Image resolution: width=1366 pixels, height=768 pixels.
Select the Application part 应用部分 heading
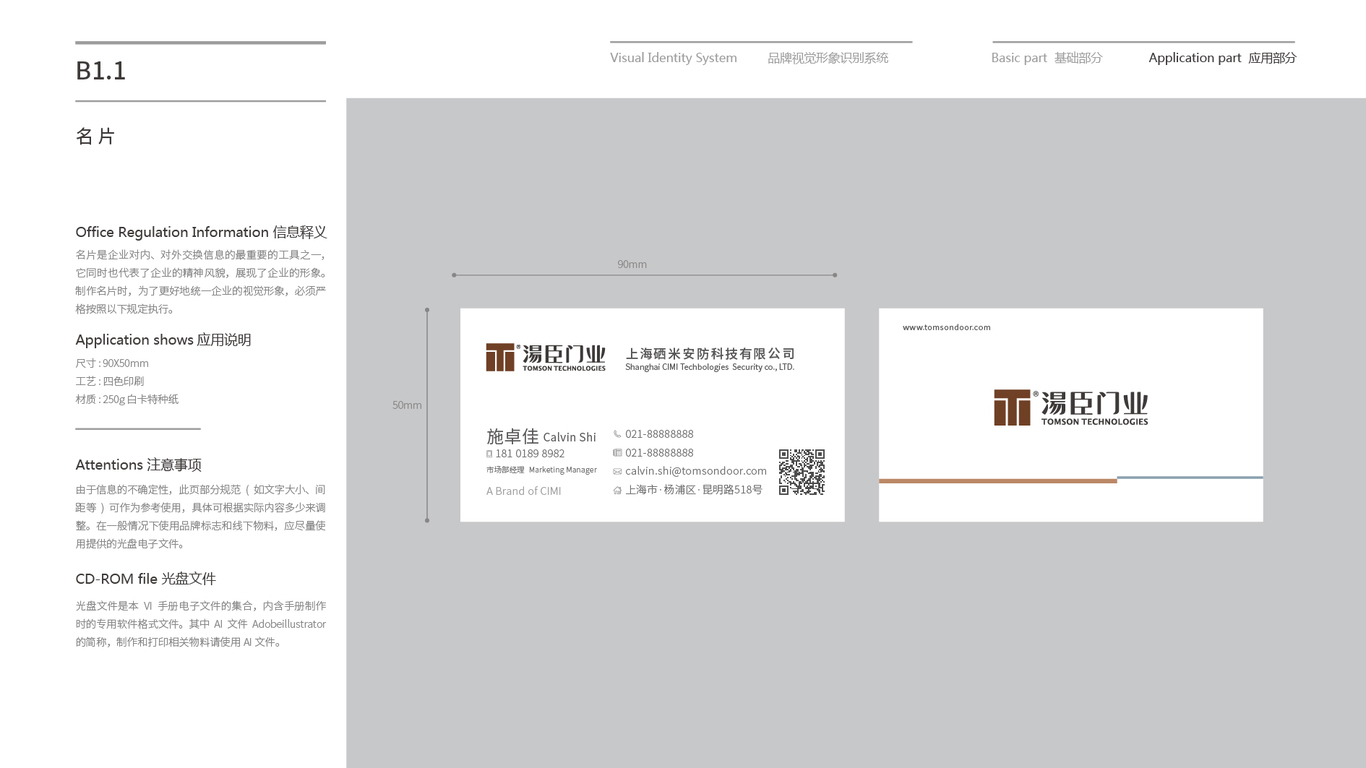click(x=1222, y=58)
